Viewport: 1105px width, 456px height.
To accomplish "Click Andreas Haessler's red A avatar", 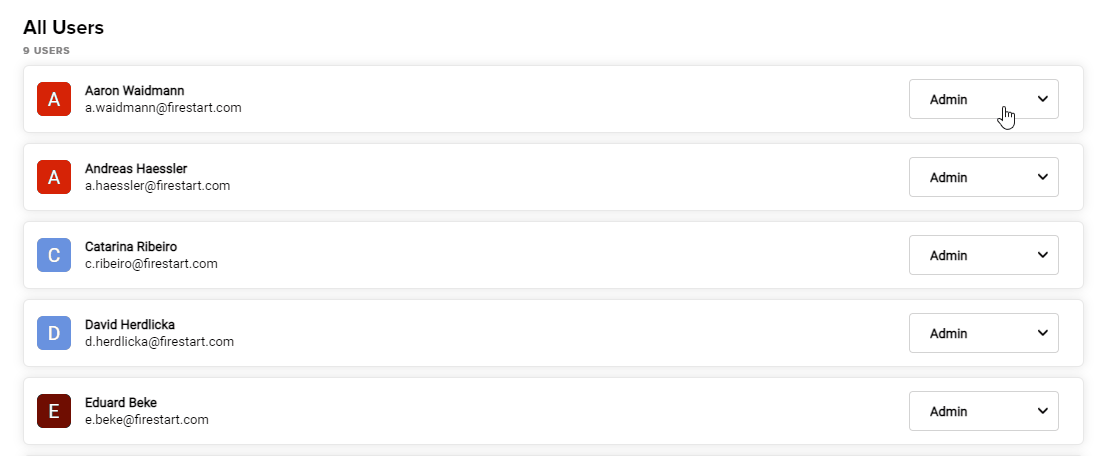I will [54, 177].
